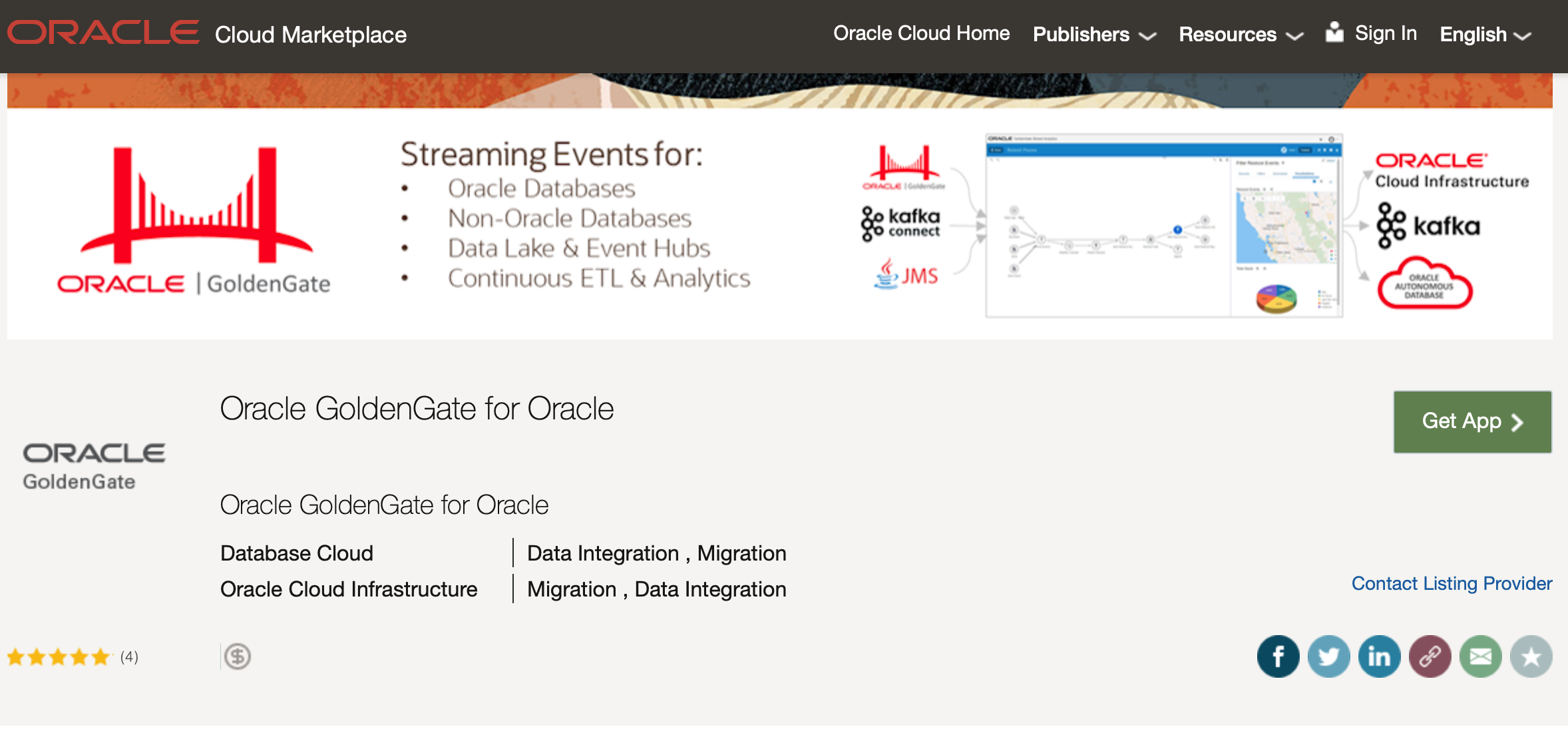The height and width of the screenshot is (731, 1568).
Task: Click the five-star rating reviews
Action: pos(59,657)
